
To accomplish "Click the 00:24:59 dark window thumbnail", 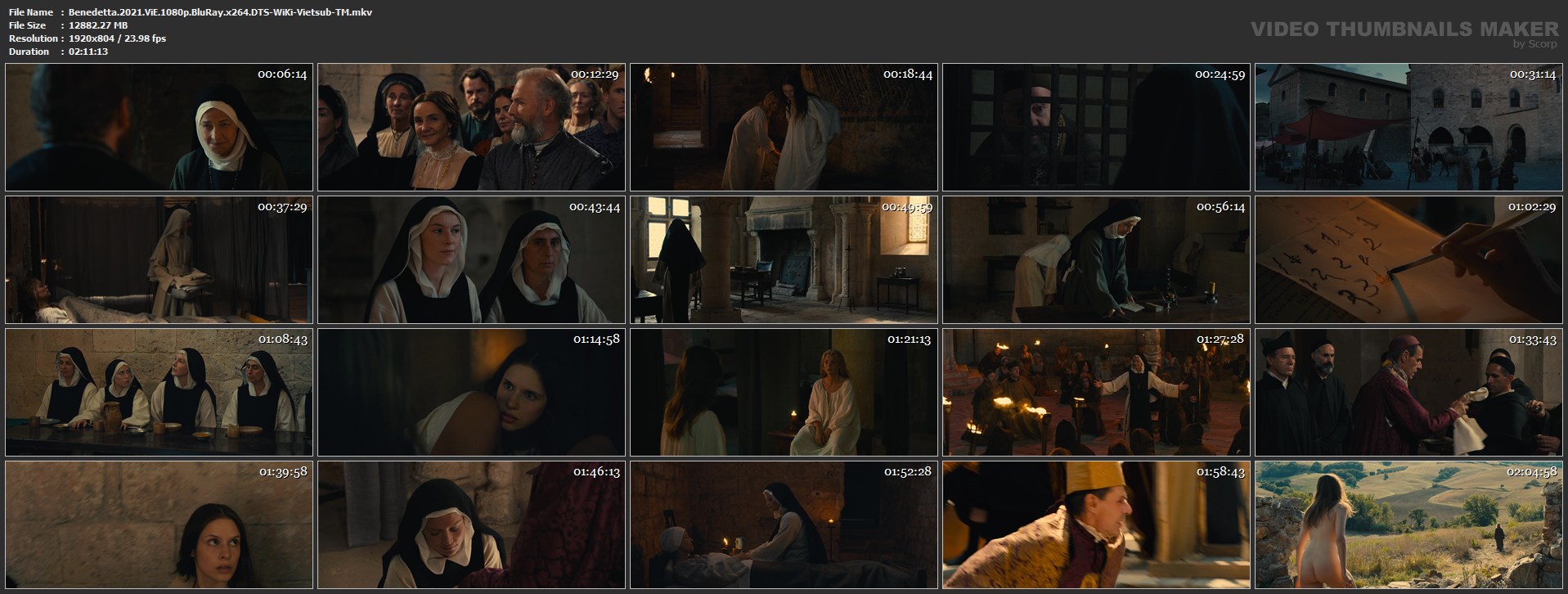I will tap(1096, 127).
